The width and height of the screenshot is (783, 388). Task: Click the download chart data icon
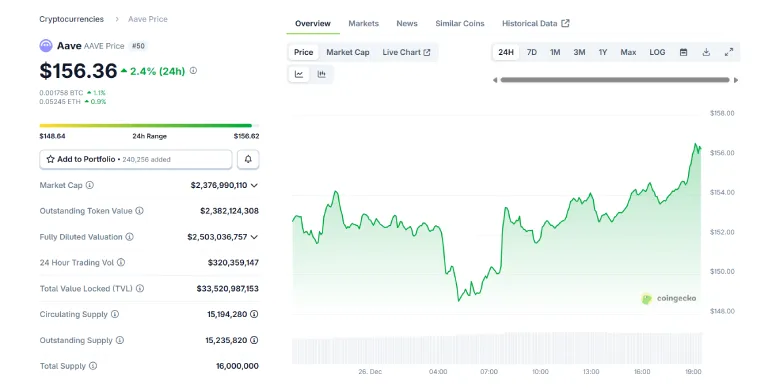(x=706, y=52)
